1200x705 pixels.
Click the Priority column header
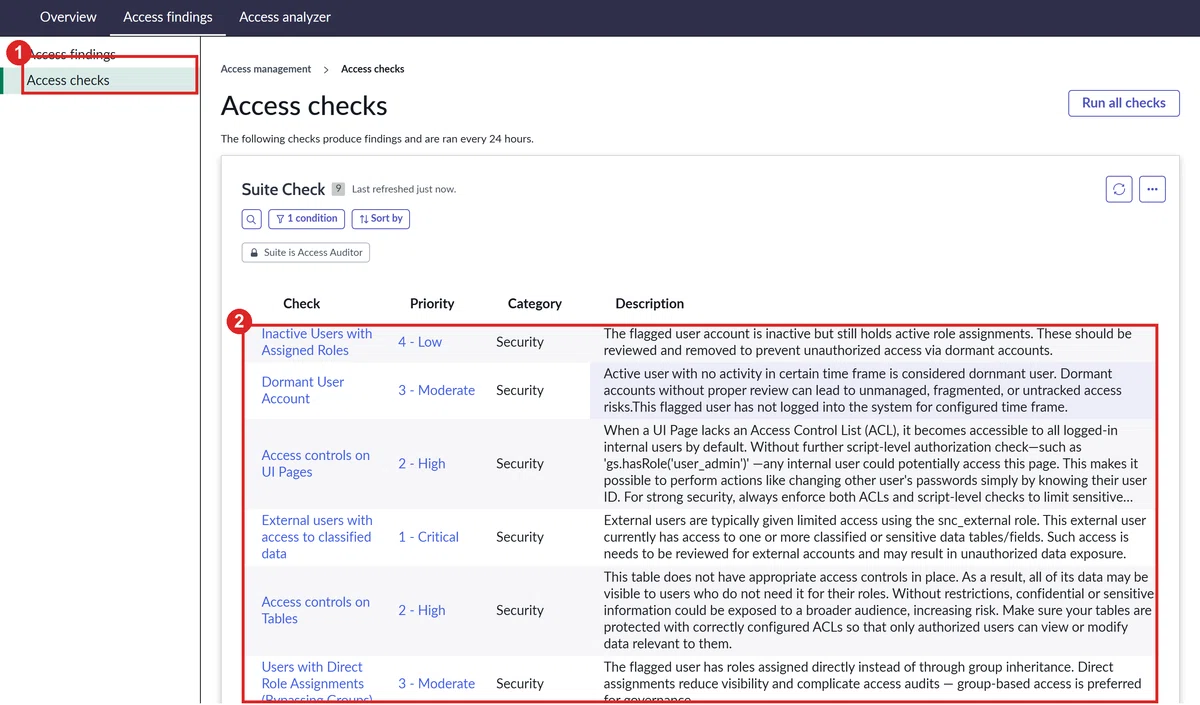pos(432,303)
